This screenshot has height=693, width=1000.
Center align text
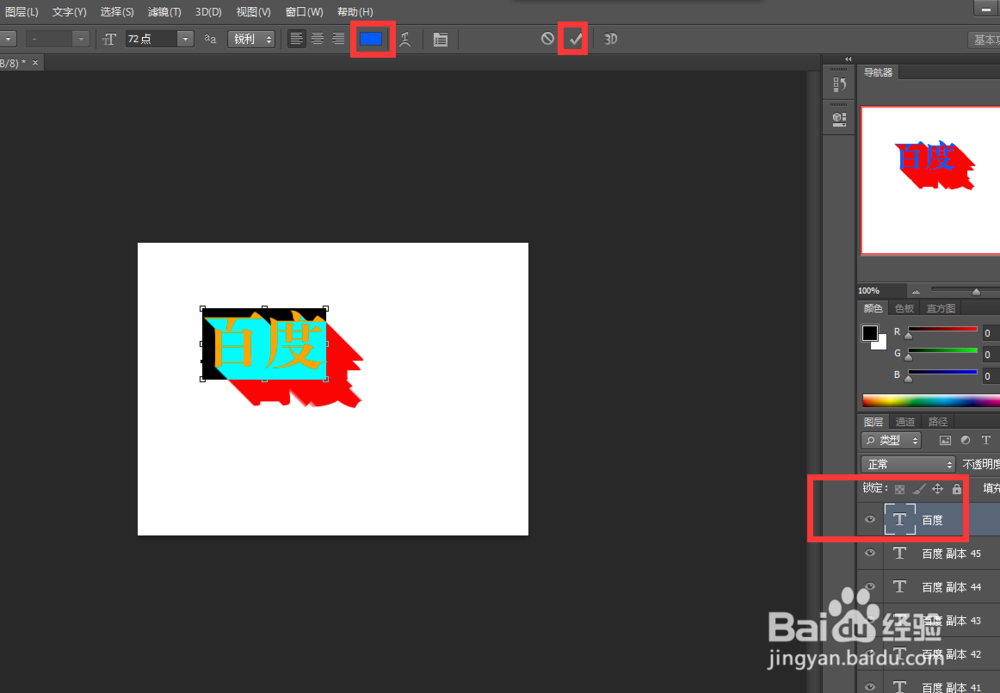[317, 39]
